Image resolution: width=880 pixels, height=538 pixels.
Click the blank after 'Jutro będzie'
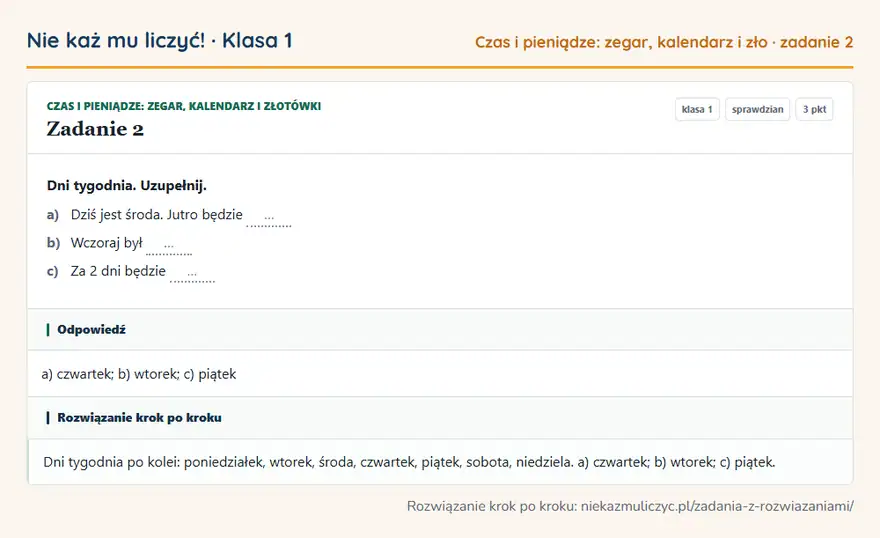(x=269, y=217)
